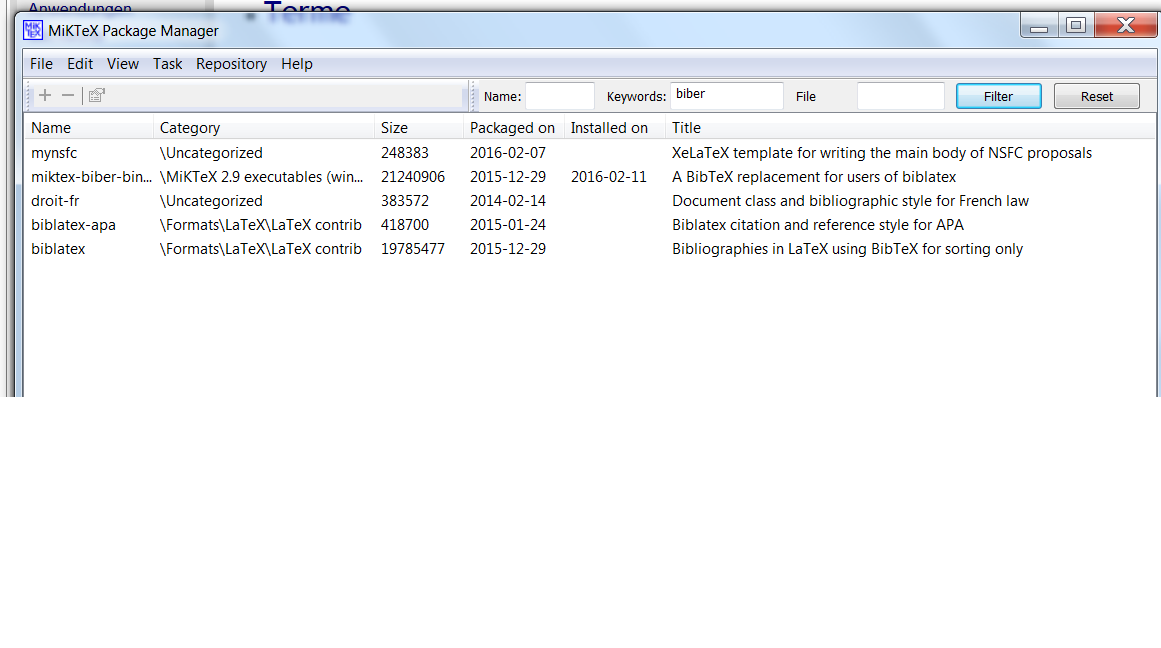
Task: Open the Repository menu
Action: tap(231, 64)
